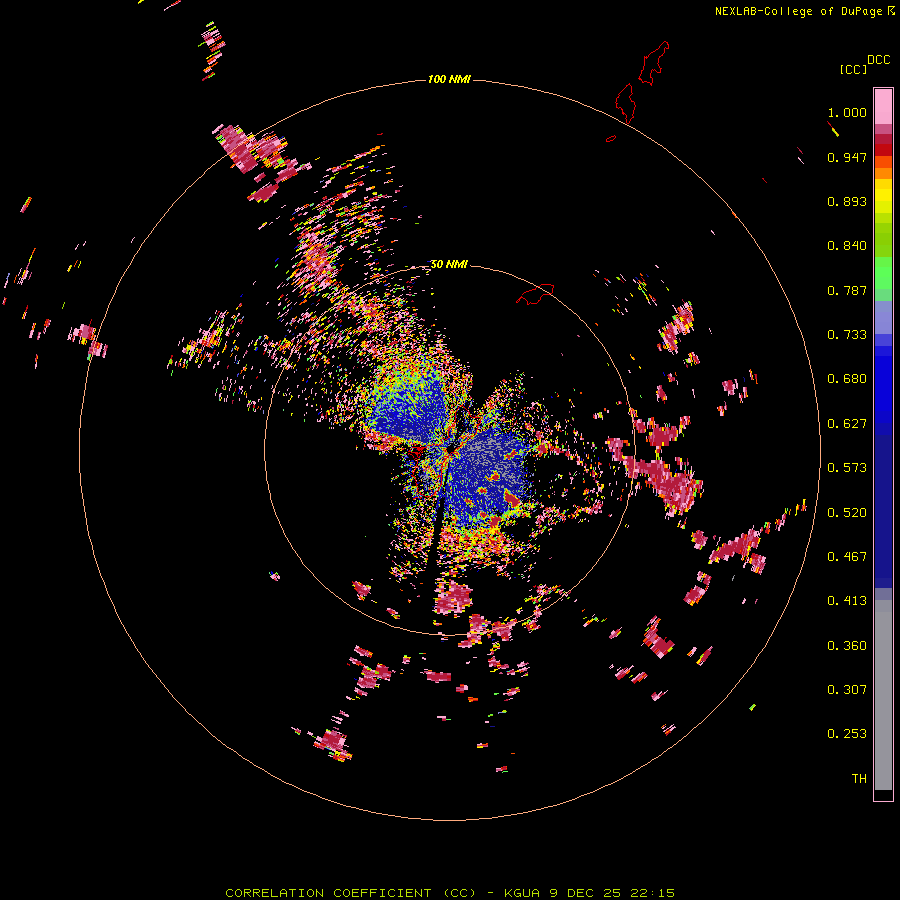Click the bright green color band
This screenshot has width=900, height=900.
coord(883,273)
